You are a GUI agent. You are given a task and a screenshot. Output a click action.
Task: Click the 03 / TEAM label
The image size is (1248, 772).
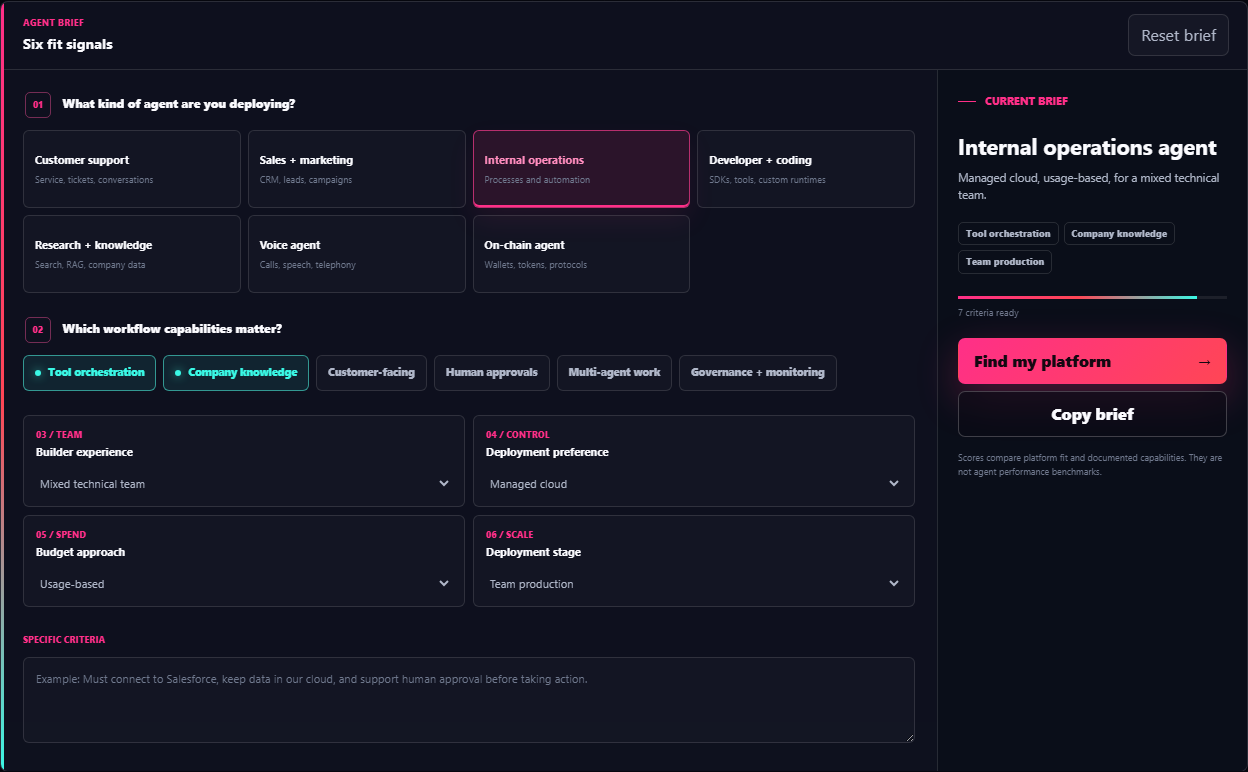click(x=59, y=435)
